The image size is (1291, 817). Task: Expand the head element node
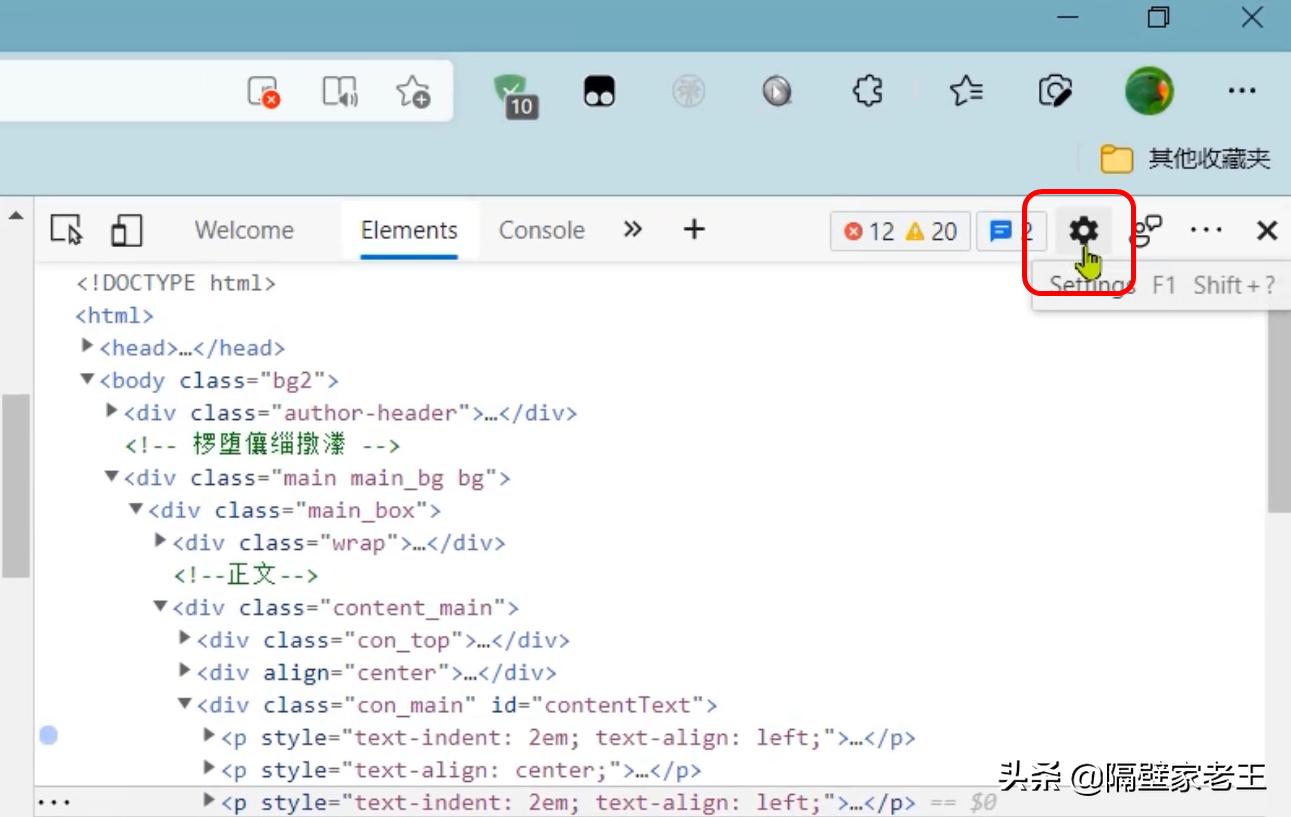point(88,347)
